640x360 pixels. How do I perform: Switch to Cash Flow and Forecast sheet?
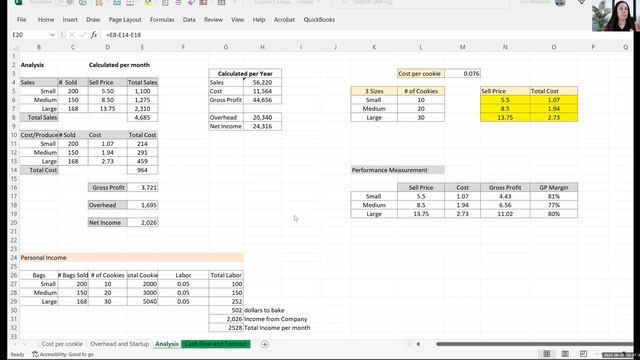(x=216, y=344)
